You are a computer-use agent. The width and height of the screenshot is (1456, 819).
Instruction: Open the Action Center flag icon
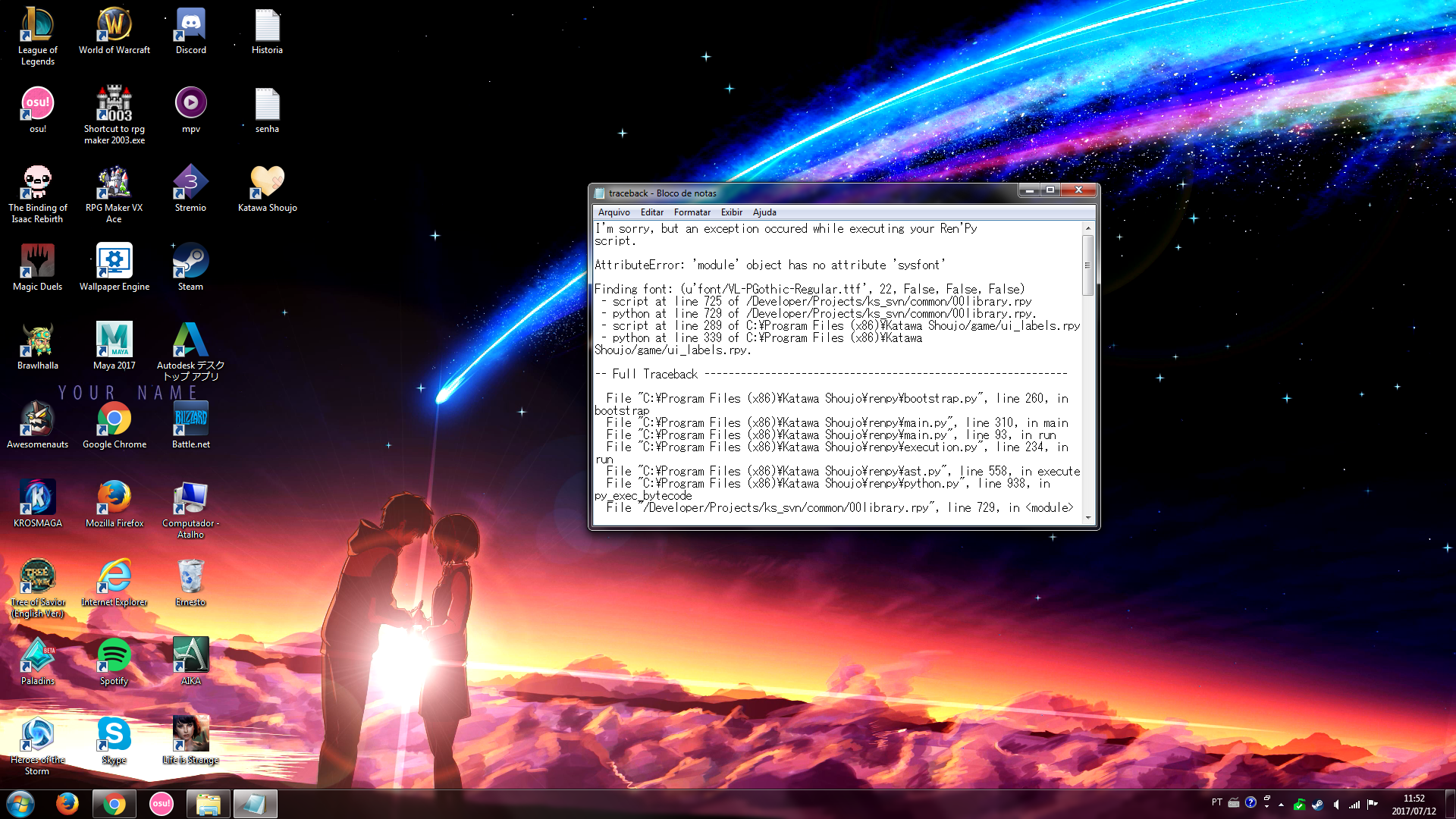pyautogui.click(x=1373, y=805)
